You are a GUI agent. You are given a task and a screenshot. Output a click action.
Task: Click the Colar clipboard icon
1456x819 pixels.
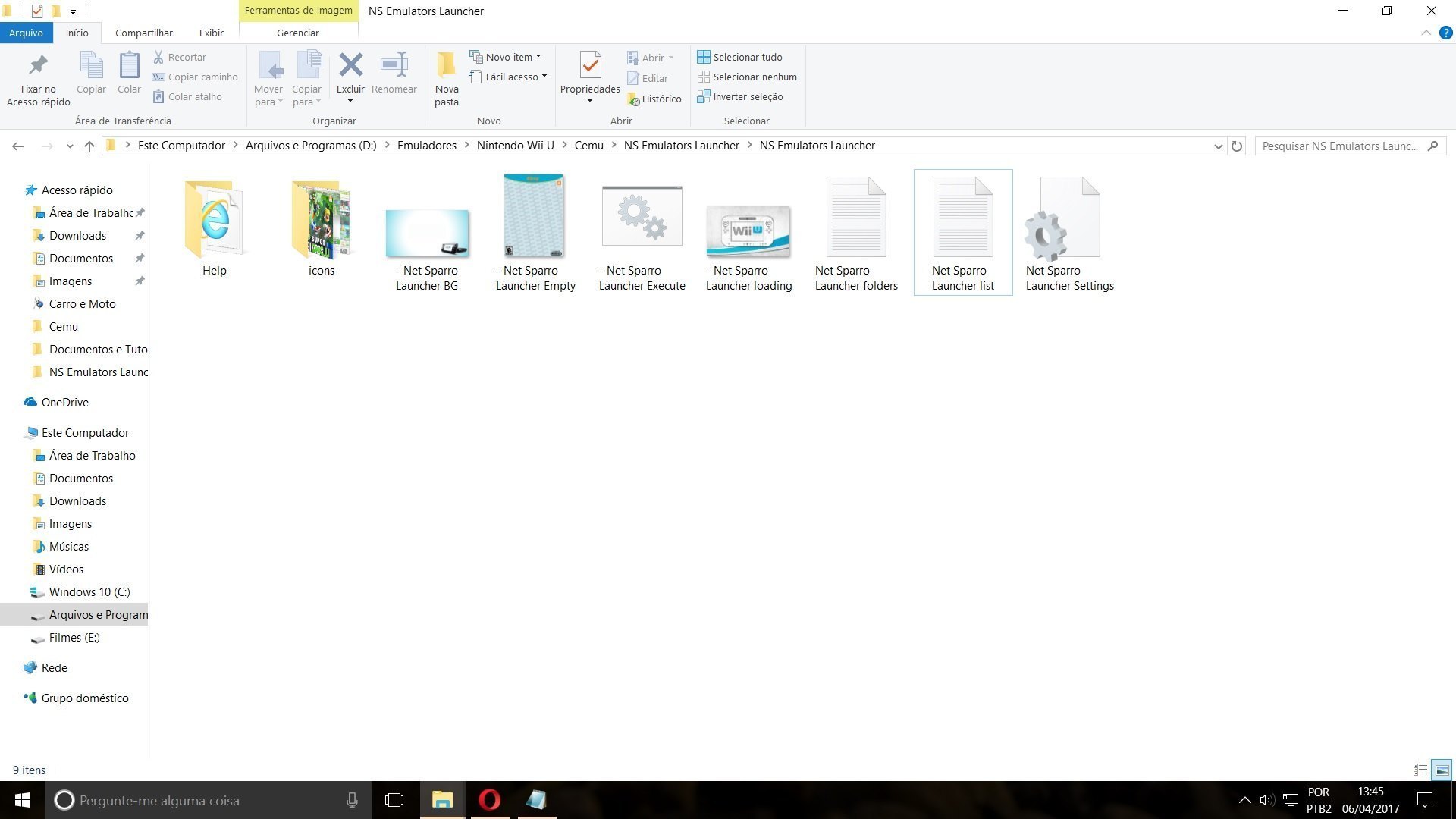(x=129, y=74)
